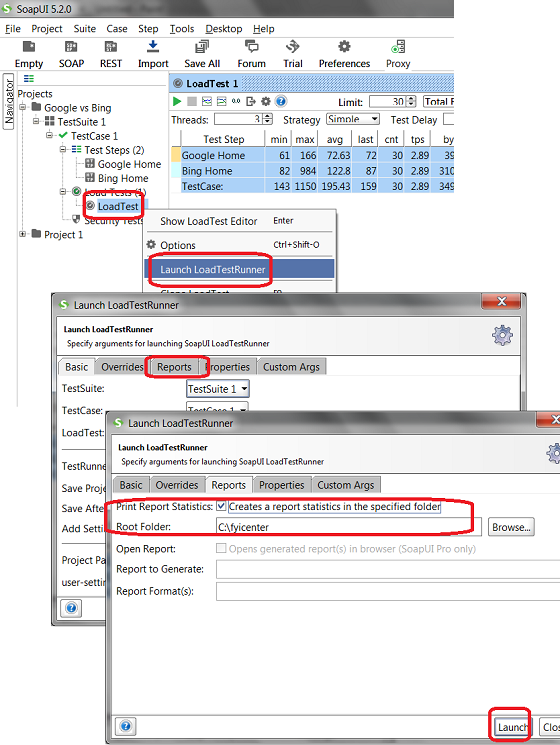560x745 pixels.
Task: Open the Tools menu
Action: [182, 29]
